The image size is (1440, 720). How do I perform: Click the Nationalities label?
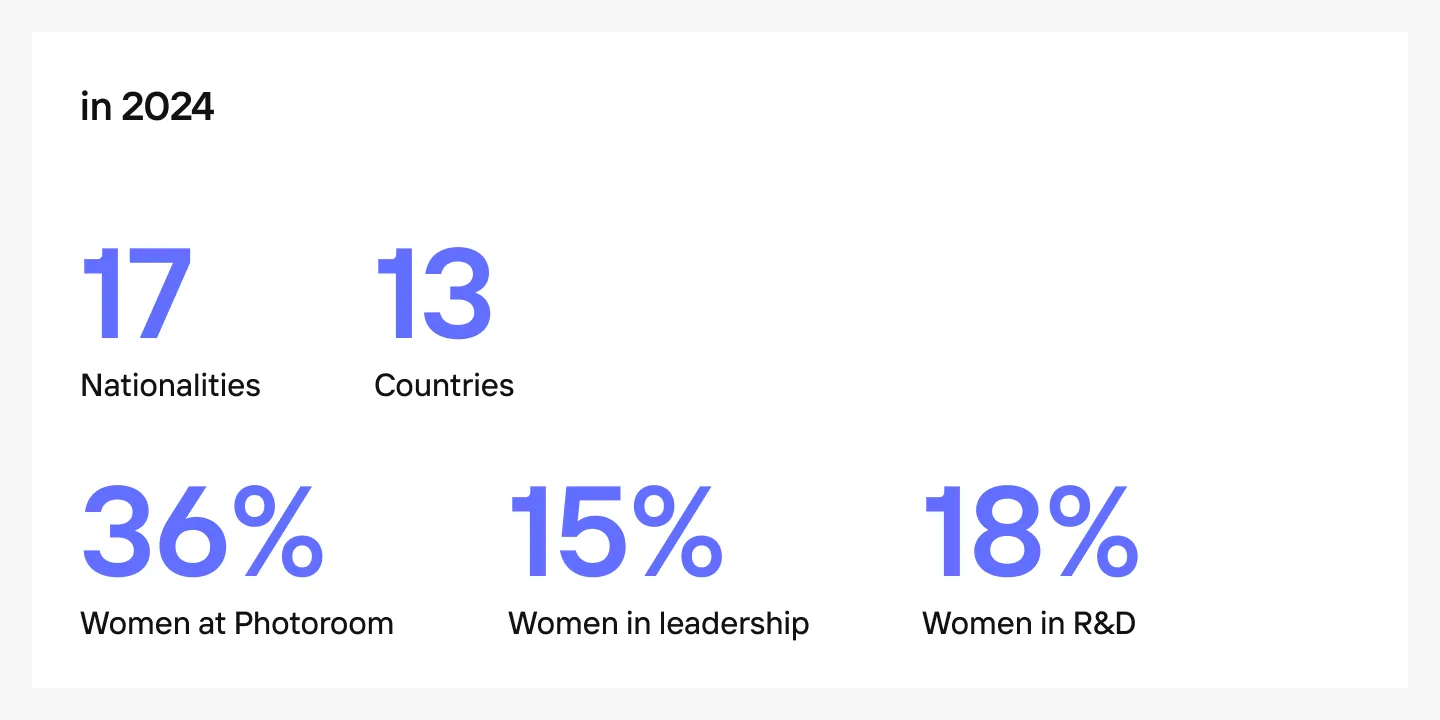click(x=170, y=385)
